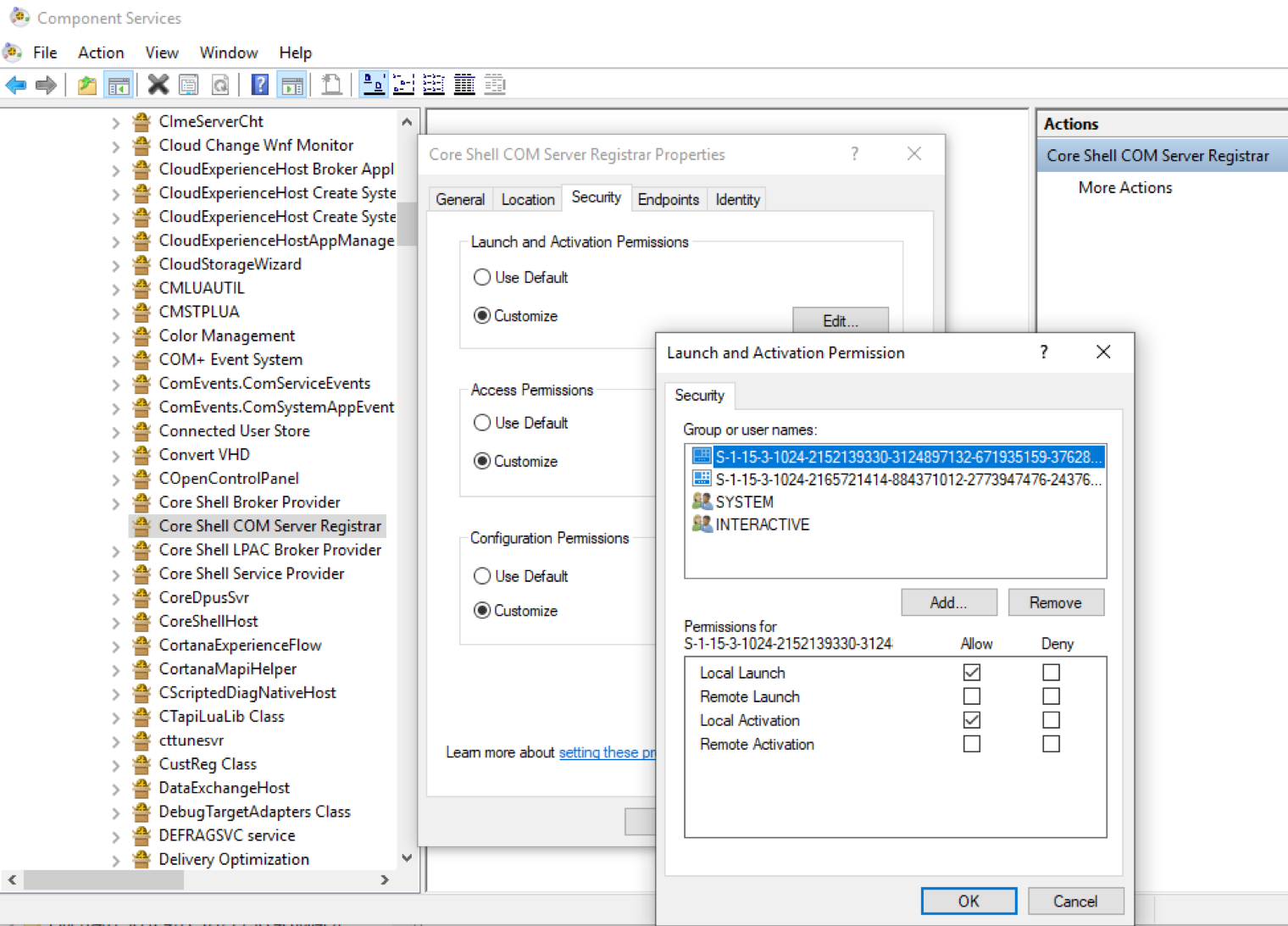Screen dimensions: 1288x926
Task: Open the View menu
Action: pos(162,53)
